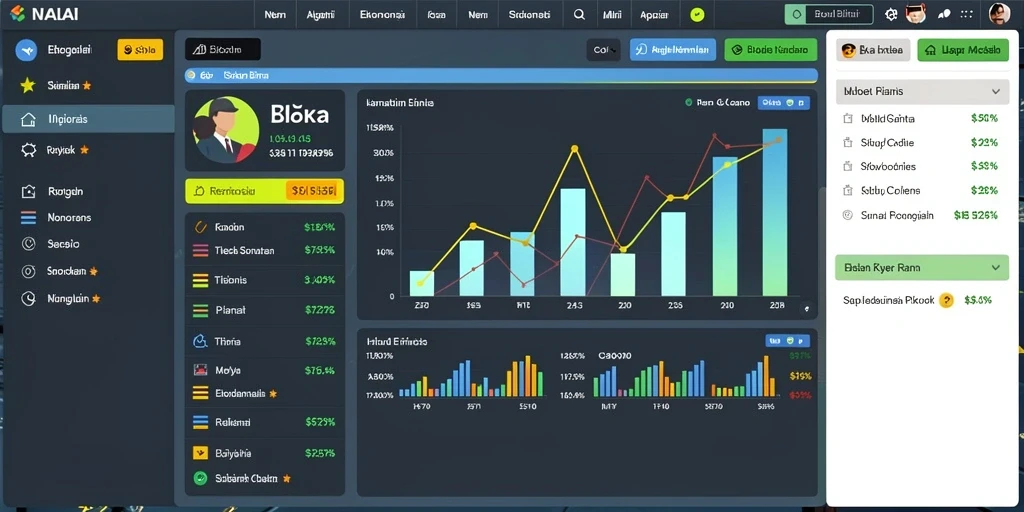Select the Ekonongi top navigation item
Viewport: 1024px width, 512px height.
(x=382, y=14)
